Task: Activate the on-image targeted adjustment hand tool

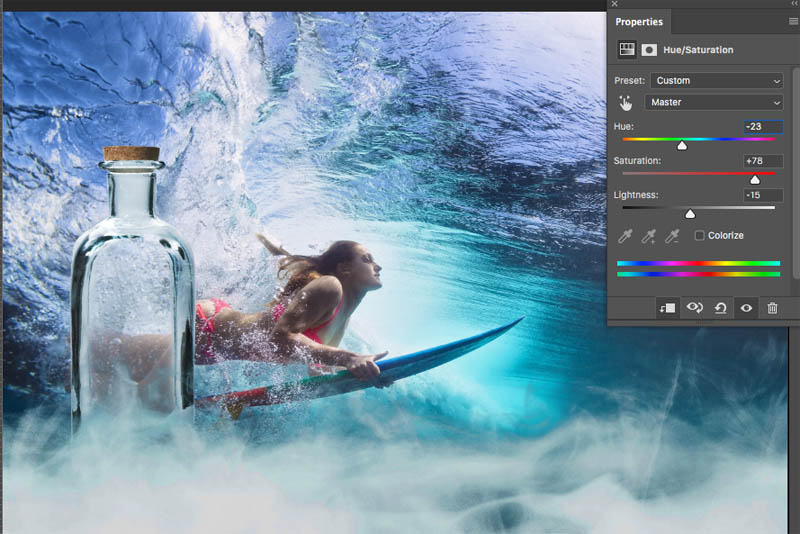Action: pyautogui.click(x=626, y=103)
